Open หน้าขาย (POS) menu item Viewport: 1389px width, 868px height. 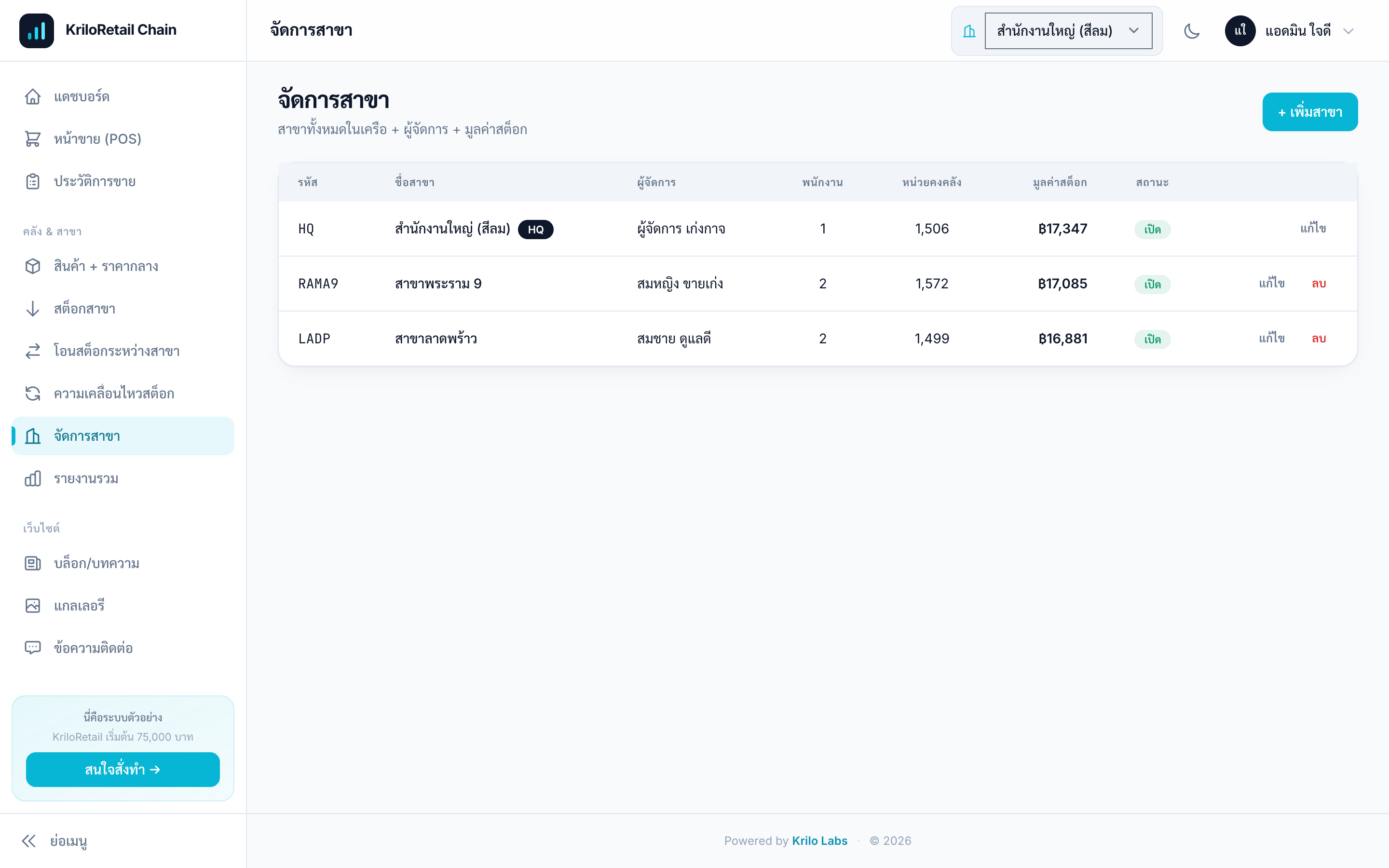click(x=123, y=139)
